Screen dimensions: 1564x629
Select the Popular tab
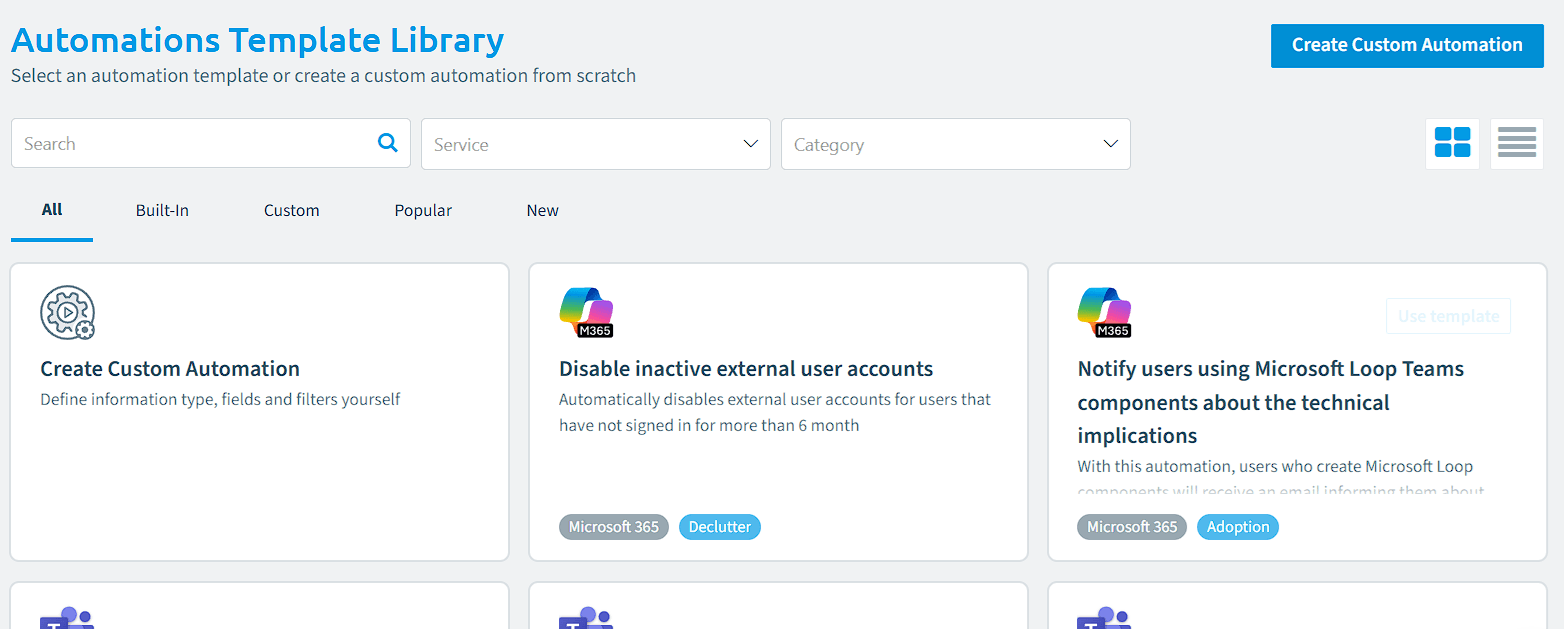pyautogui.click(x=423, y=210)
